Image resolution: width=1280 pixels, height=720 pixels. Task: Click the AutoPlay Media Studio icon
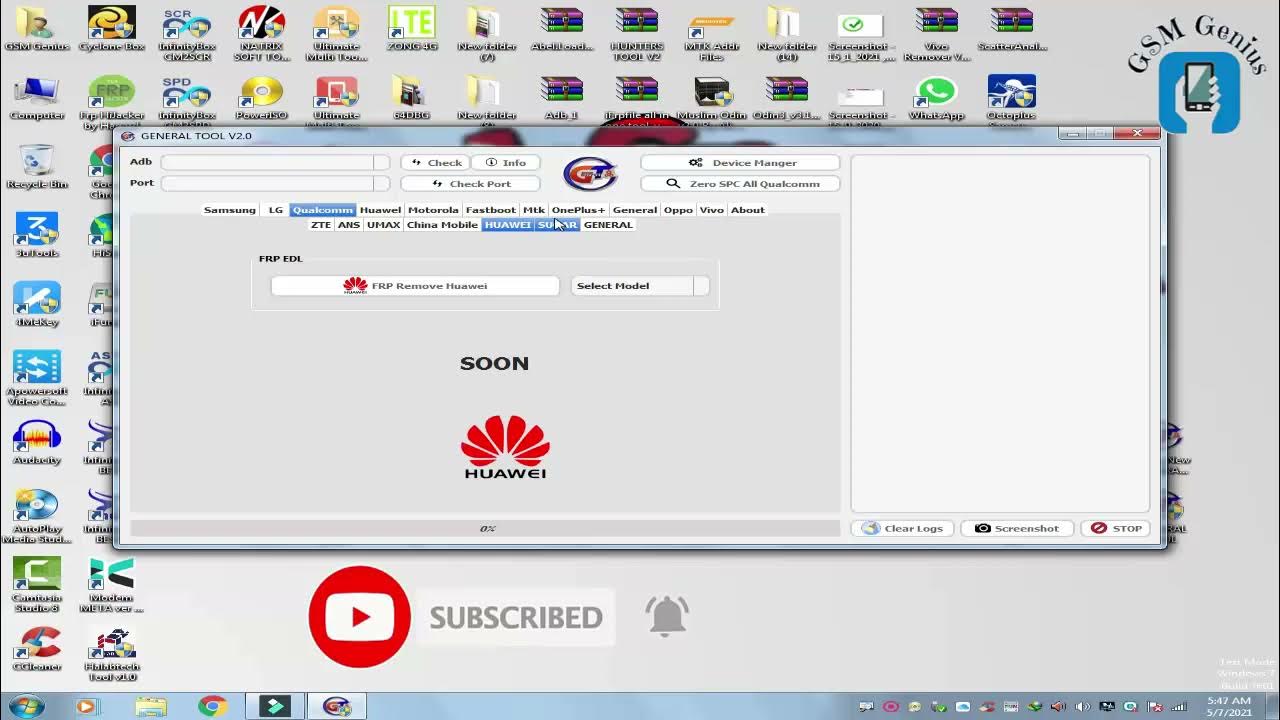(37, 517)
